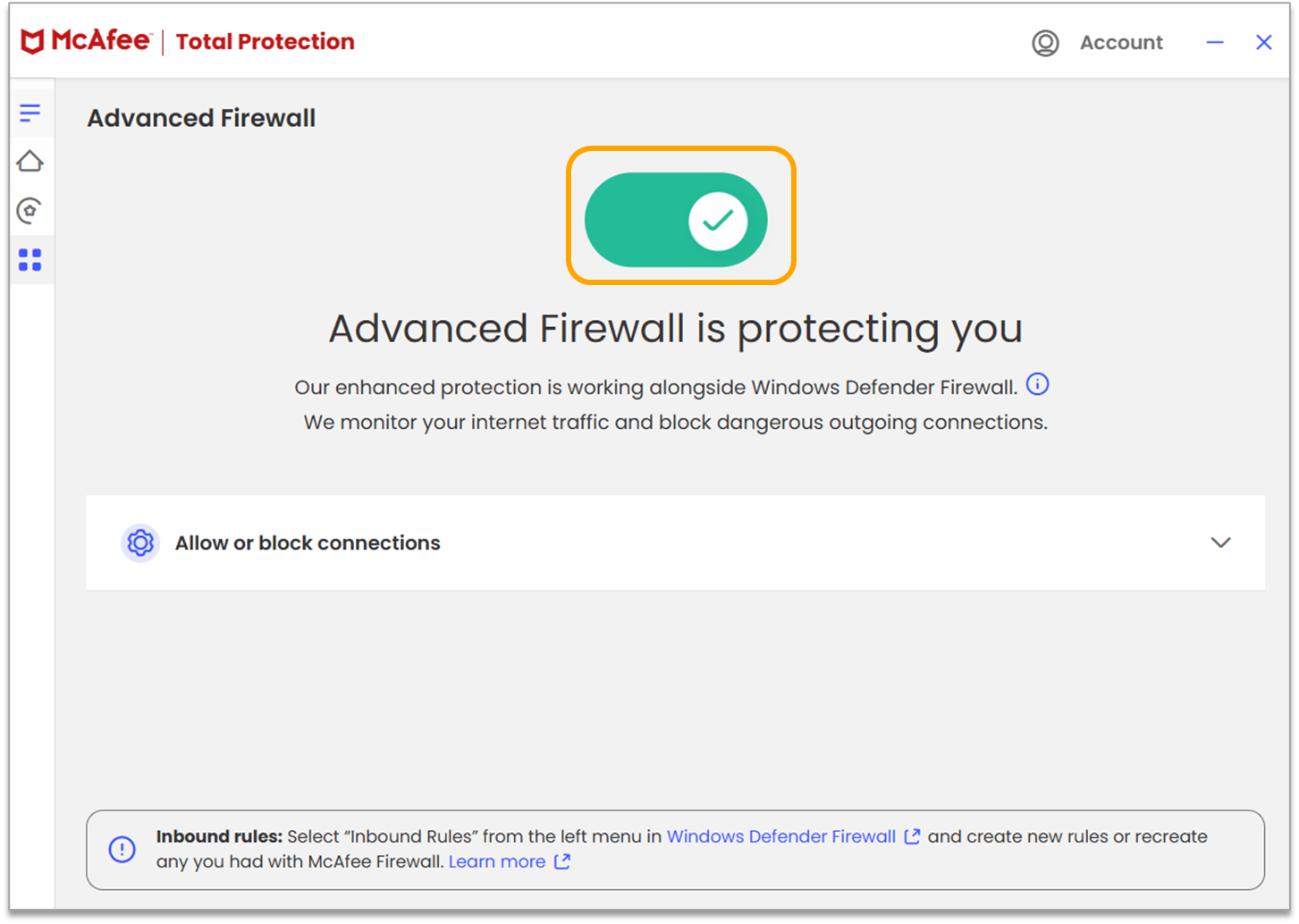Open the Windows Defender Firewall link
Viewport: 1299px width, 924px height.
coord(780,836)
